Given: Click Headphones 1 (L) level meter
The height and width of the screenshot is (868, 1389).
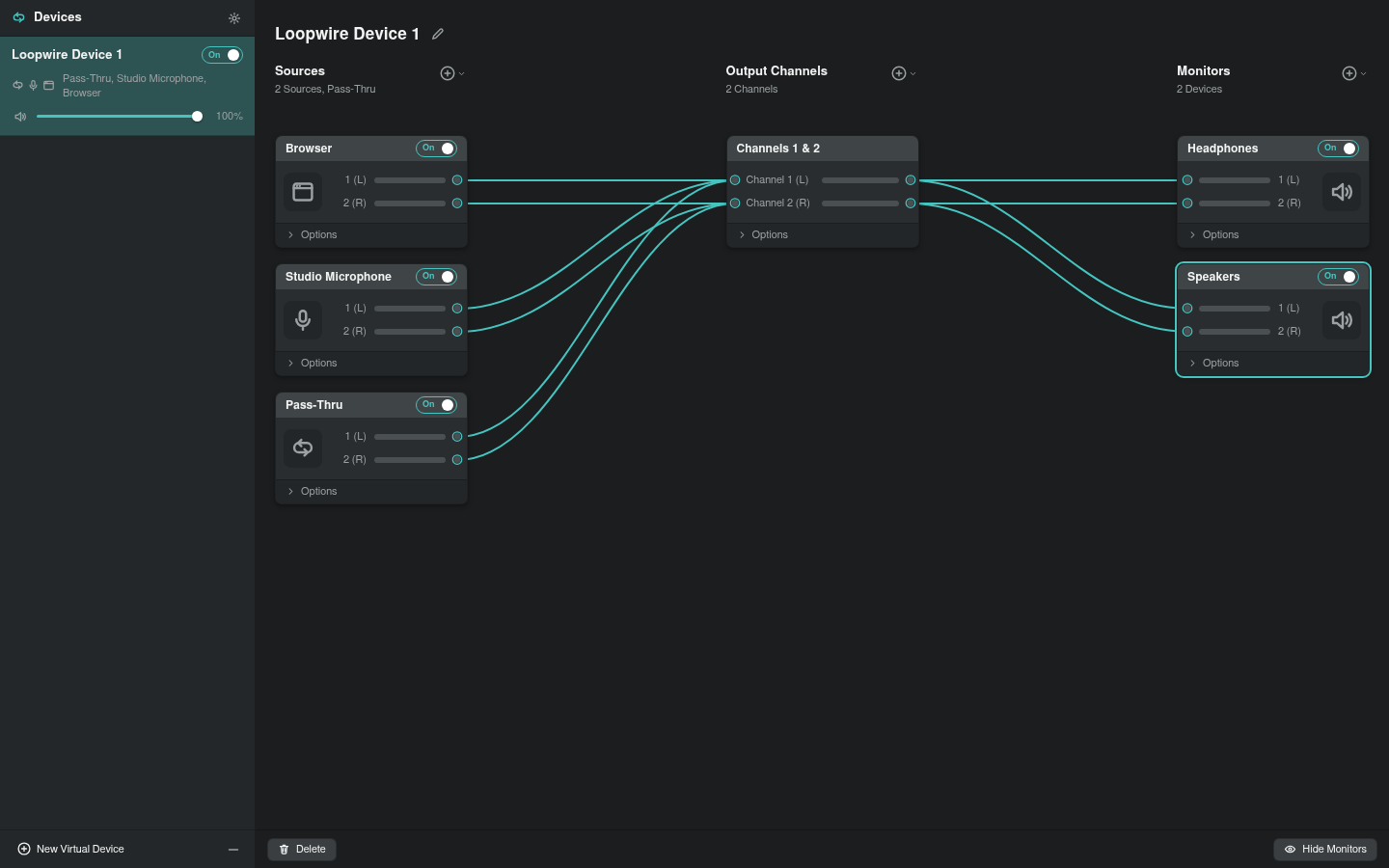Looking at the screenshot, I should 1235,180.
